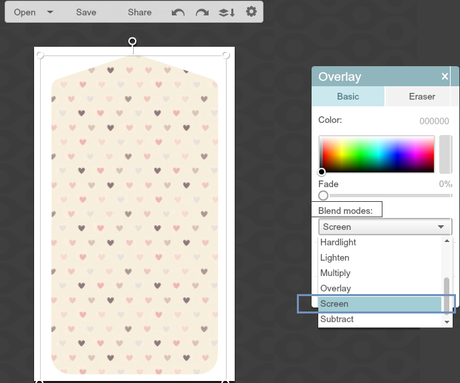The image size is (460, 383).
Task: Select Multiply blend mode
Action: (380, 273)
